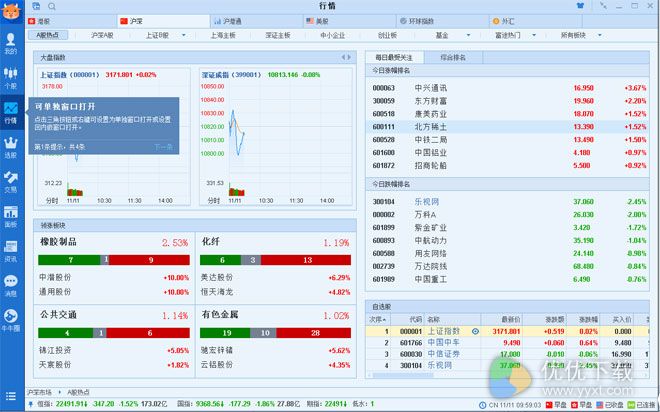
Task: Select the 万科A row in losers list
Action: coord(508,215)
